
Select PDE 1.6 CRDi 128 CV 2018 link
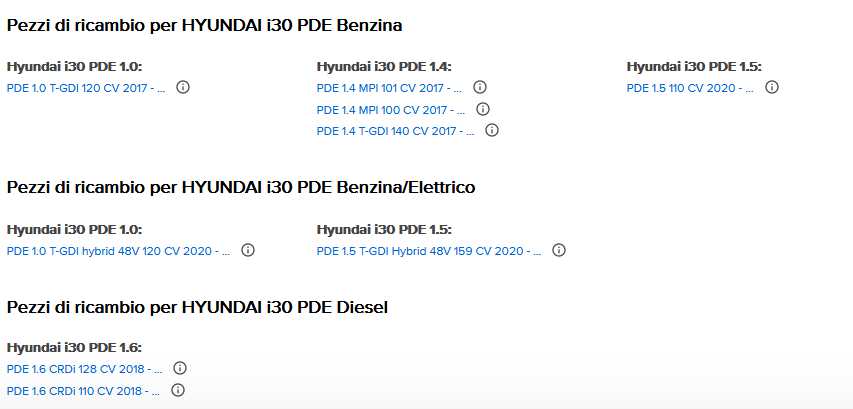[x=84, y=369]
